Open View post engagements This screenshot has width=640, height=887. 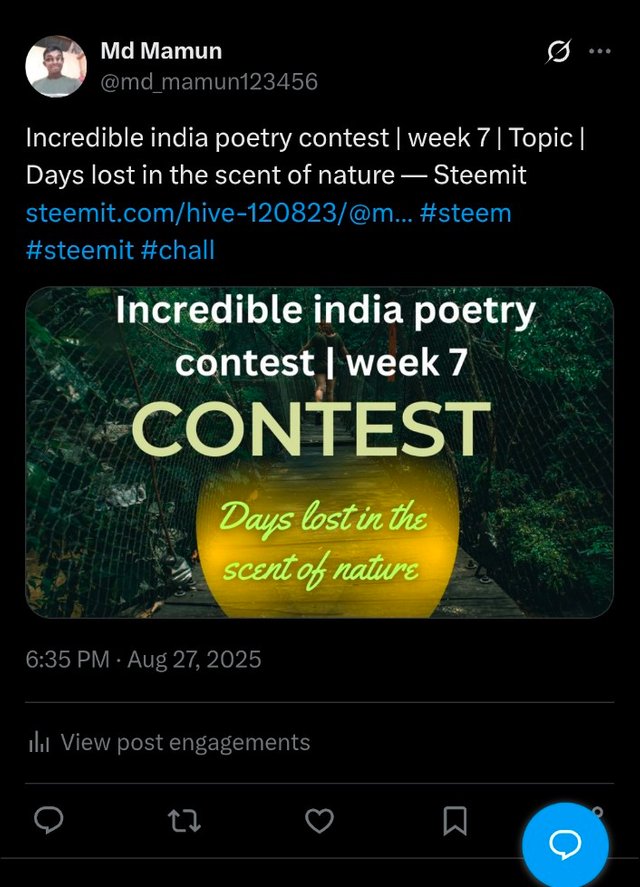(185, 742)
